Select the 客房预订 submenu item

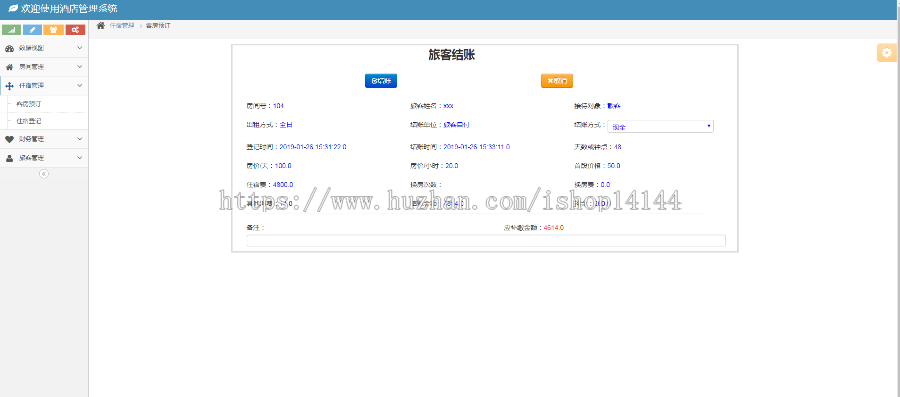(29, 104)
